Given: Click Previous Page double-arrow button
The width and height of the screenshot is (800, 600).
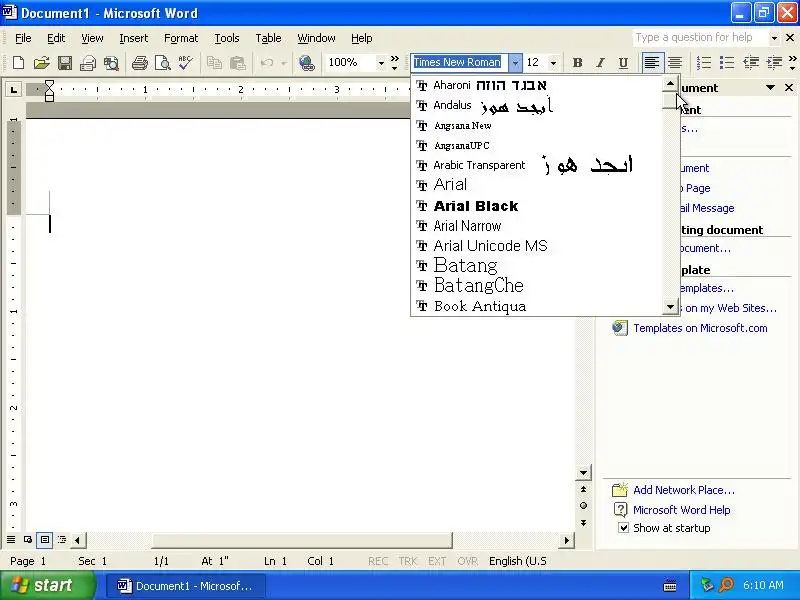Looking at the screenshot, I should (583, 489).
